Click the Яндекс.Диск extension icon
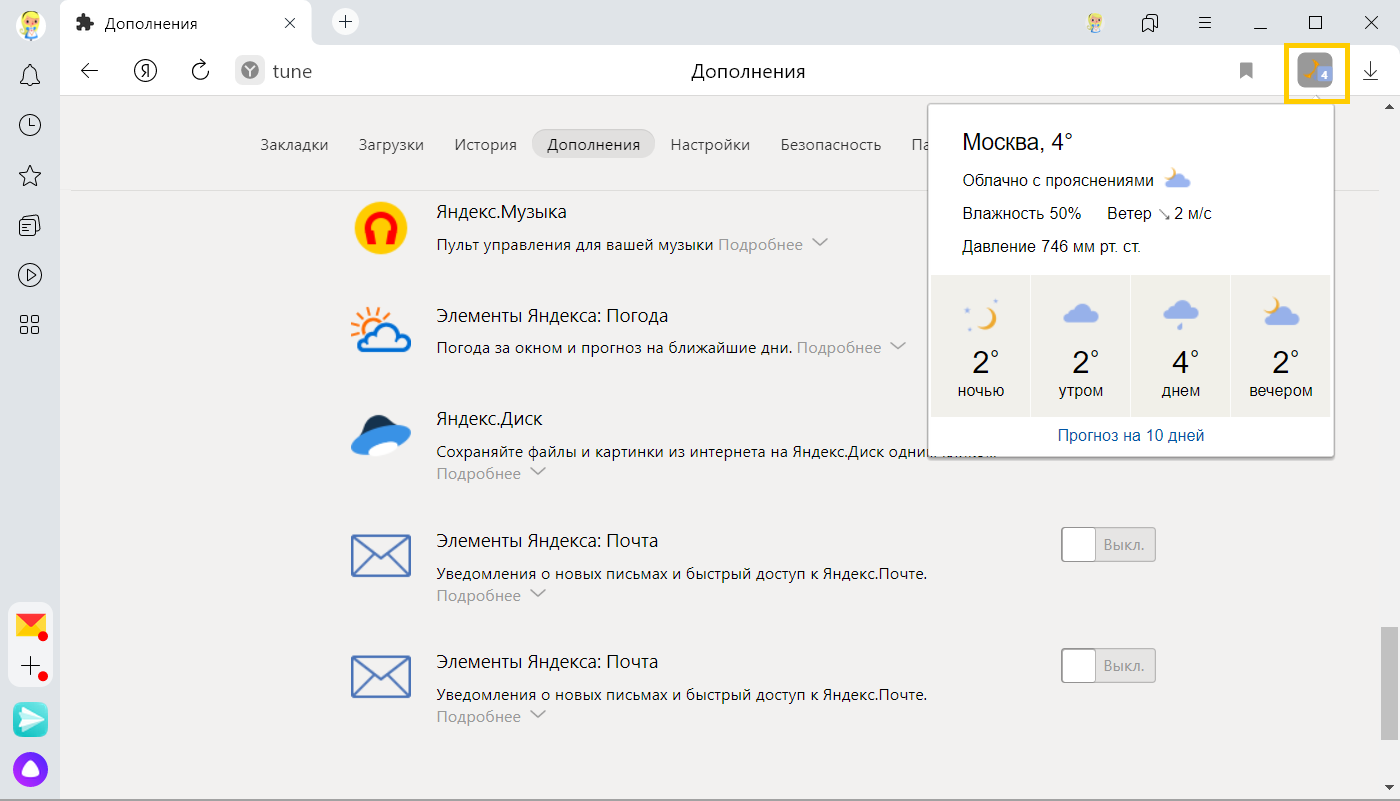1400x801 pixels. 381,435
